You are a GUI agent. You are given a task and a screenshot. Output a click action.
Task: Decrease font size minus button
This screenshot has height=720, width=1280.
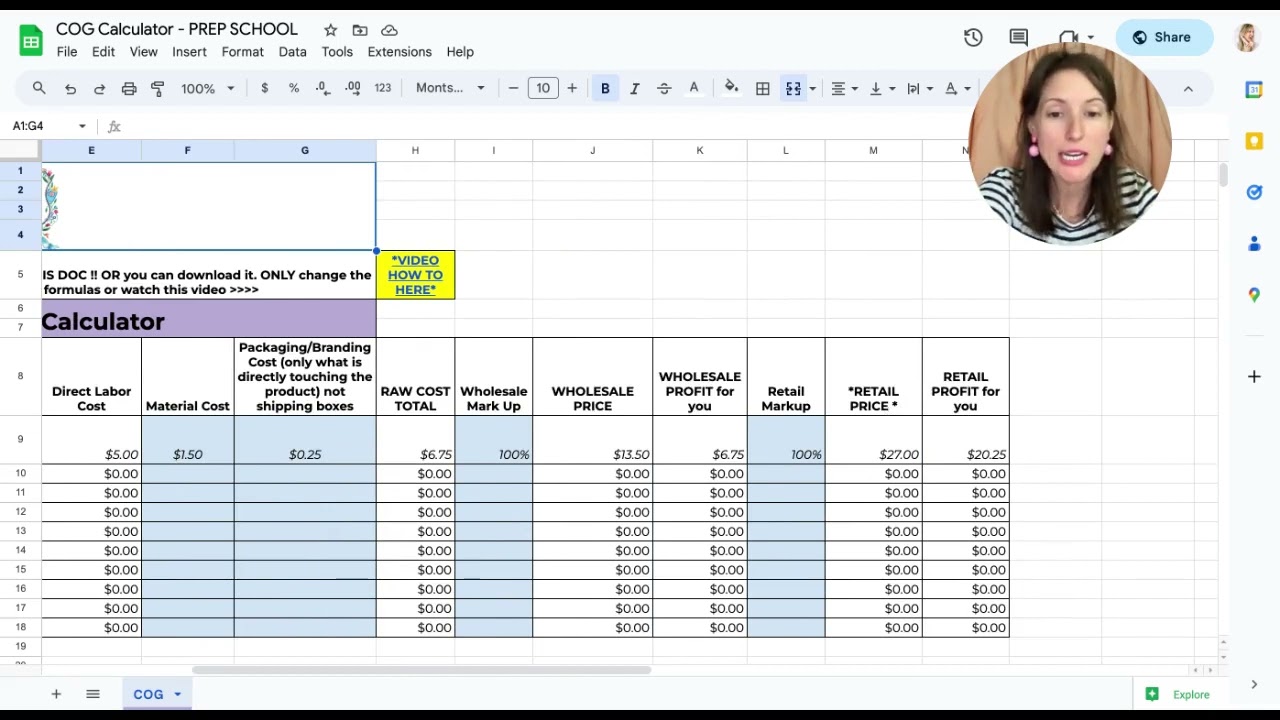[x=513, y=88]
